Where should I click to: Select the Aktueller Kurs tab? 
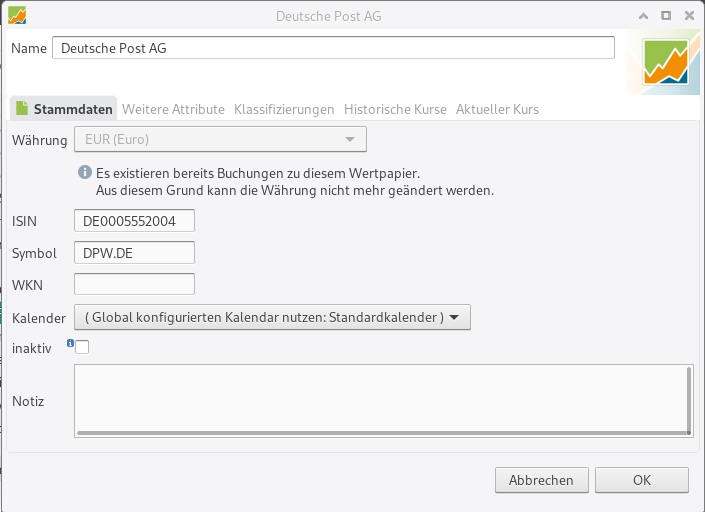[497, 109]
